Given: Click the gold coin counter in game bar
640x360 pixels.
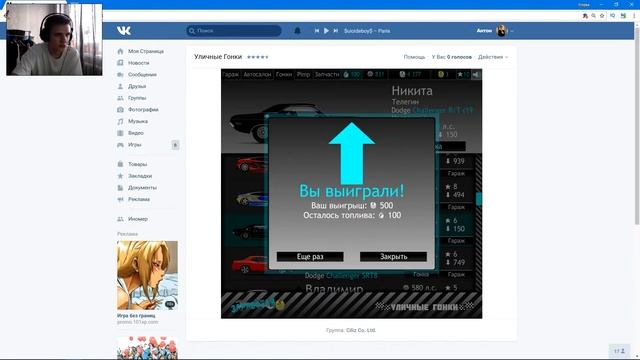Looking at the screenshot, I should click(x=443, y=74).
